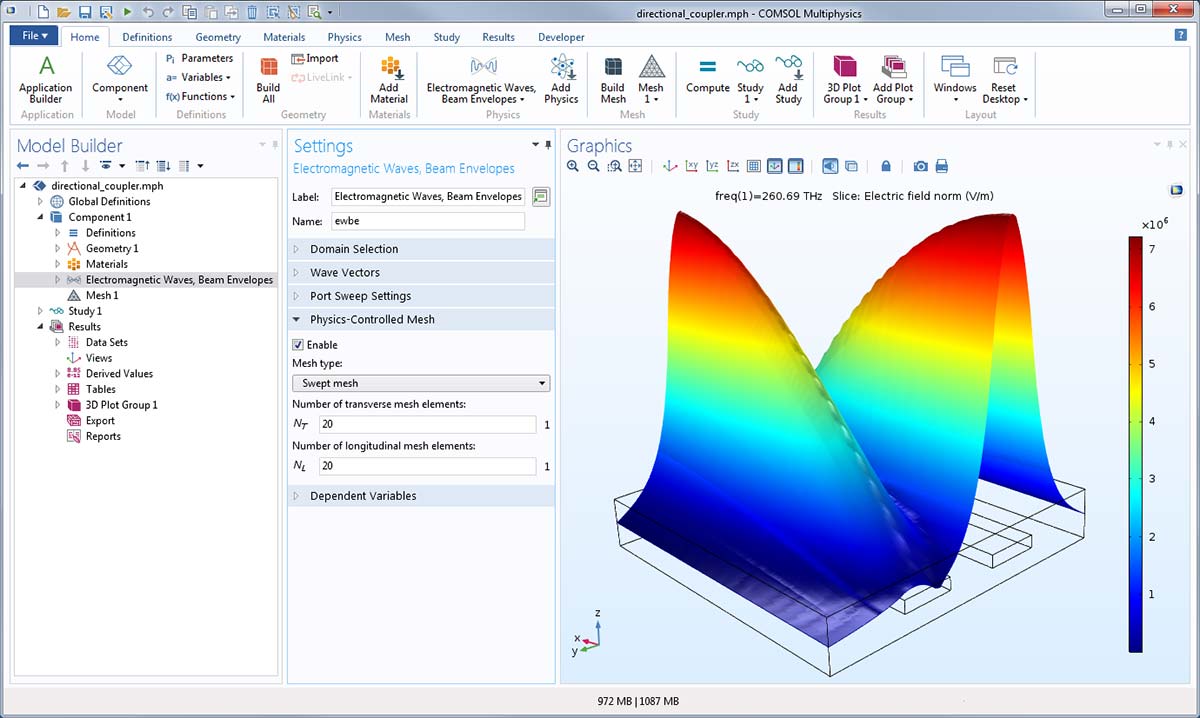1200x718 pixels.
Task: Toggle the view lock icon in Graphics
Action: 886,166
